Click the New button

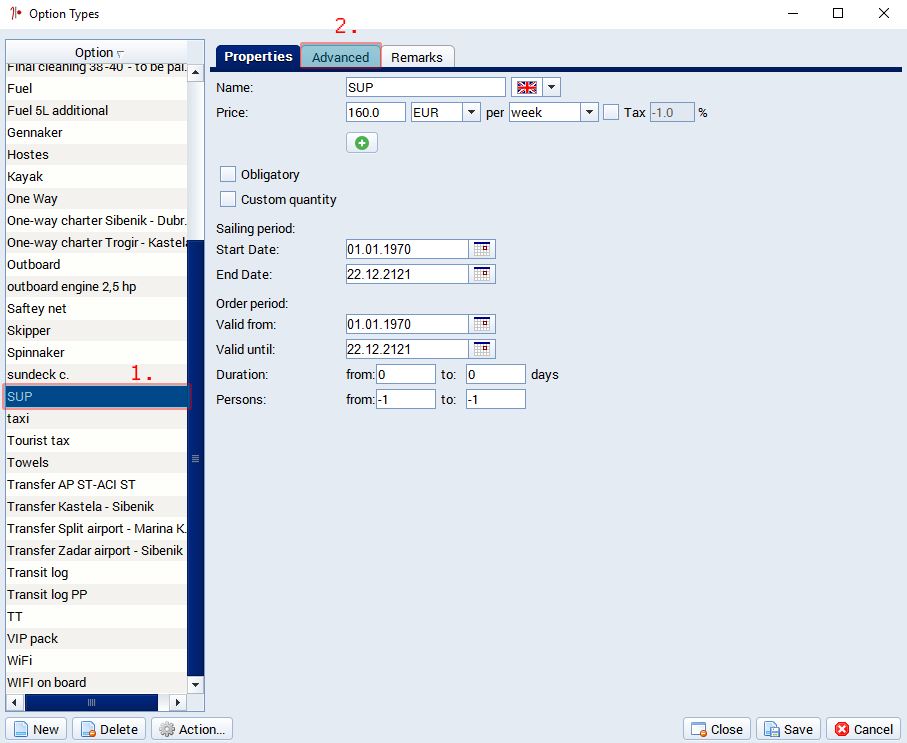click(36, 729)
